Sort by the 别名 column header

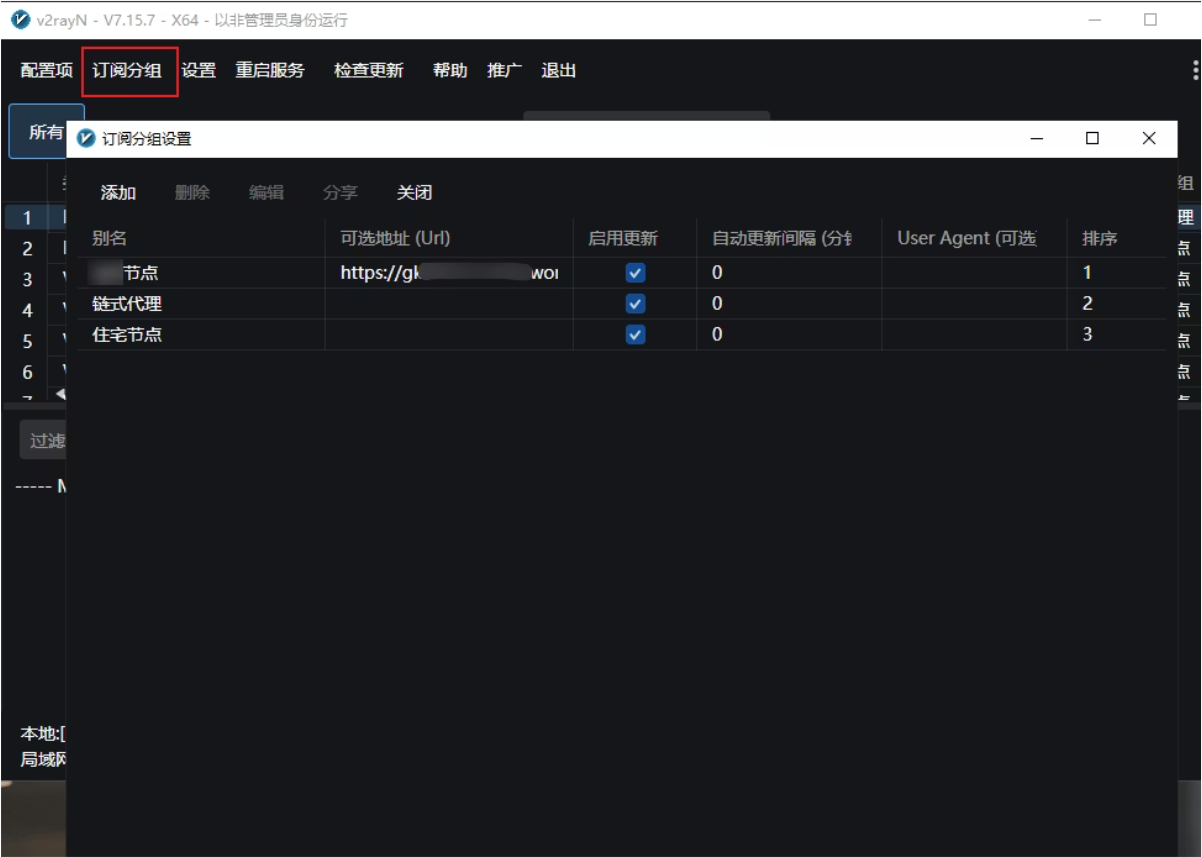coord(110,238)
